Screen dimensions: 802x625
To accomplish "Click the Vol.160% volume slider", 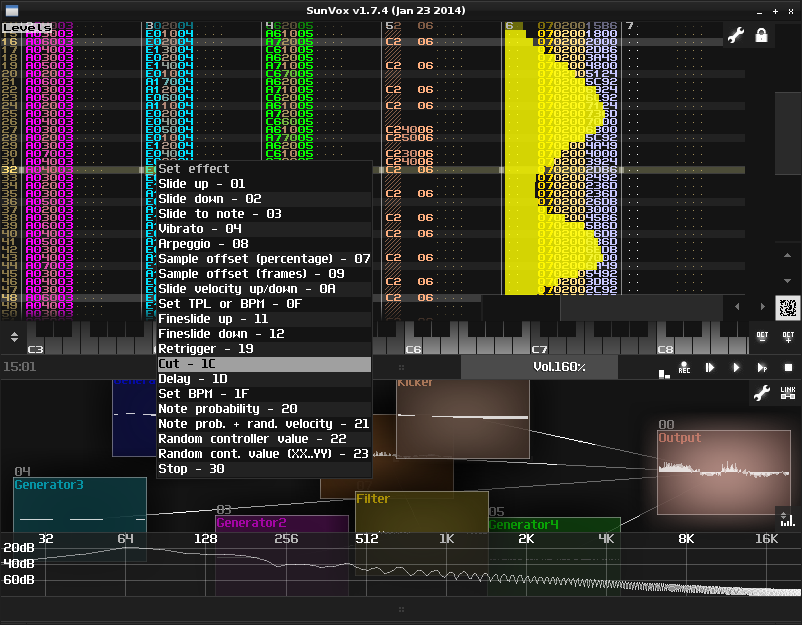I will click(x=558, y=367).
